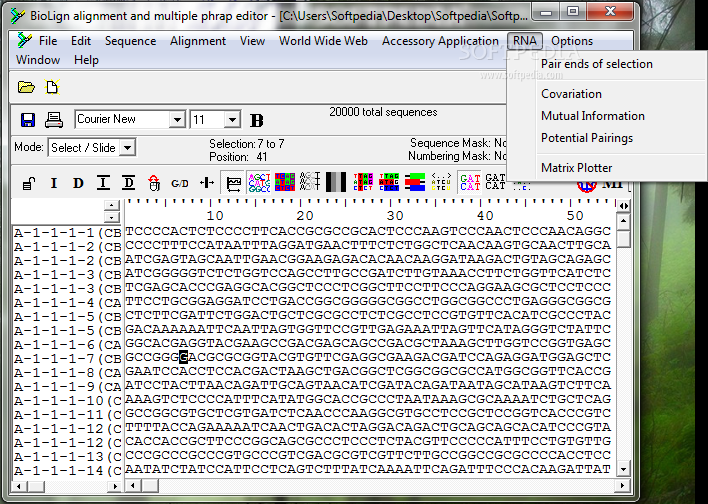Open the Window menu

(38, 60)
